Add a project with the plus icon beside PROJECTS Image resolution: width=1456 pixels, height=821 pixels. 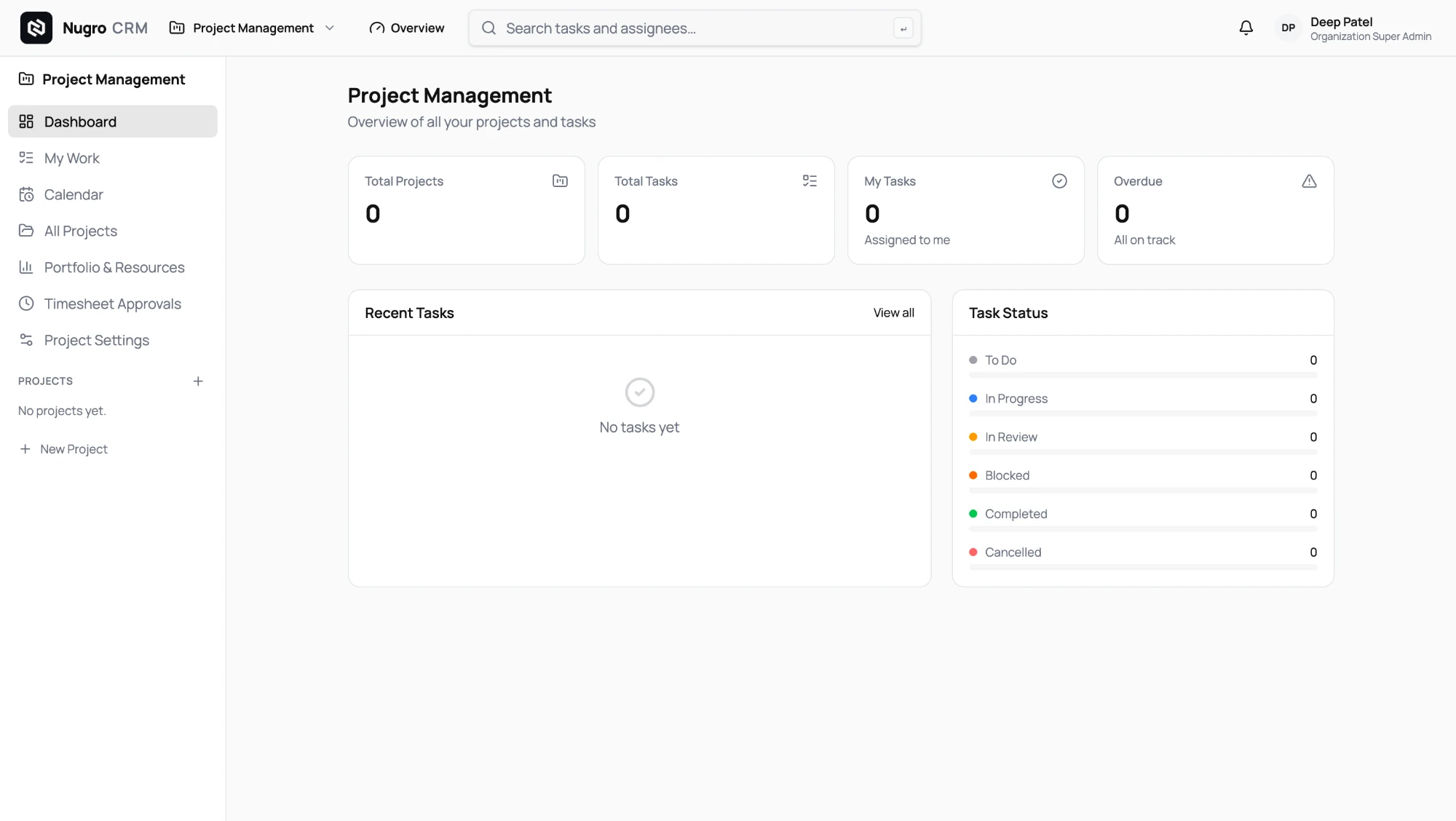click(x=198, y=381)
